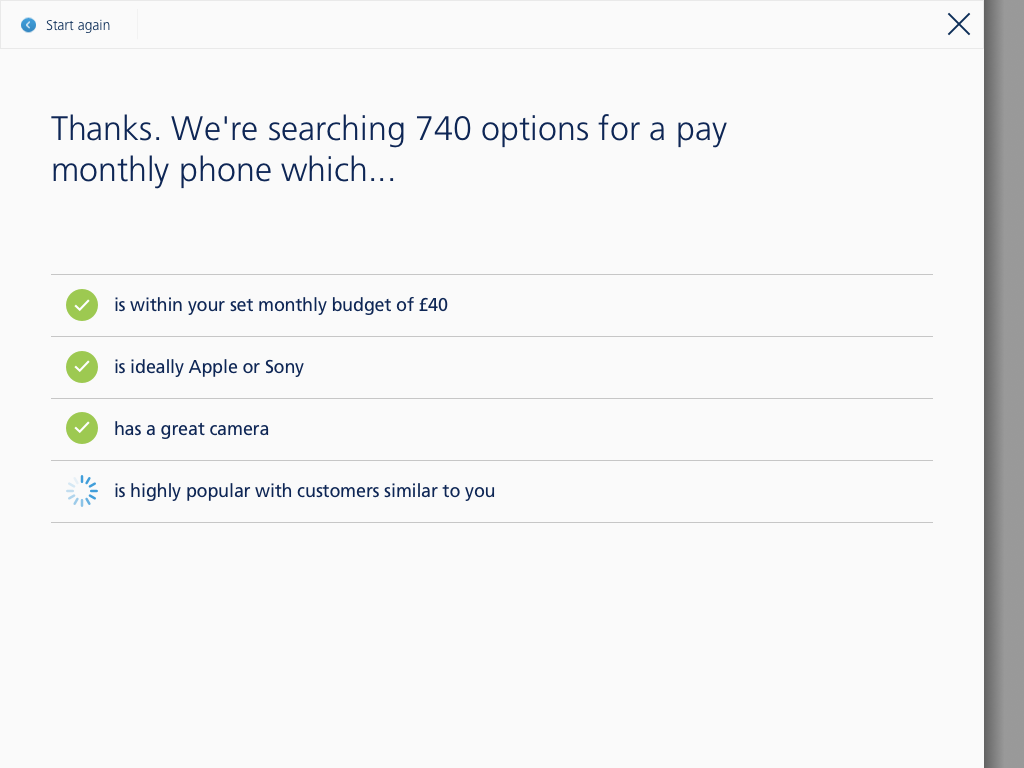The image size is (1024, 768).
Task: Click the blue circular back arrow icon
Action: click(27, 25)
